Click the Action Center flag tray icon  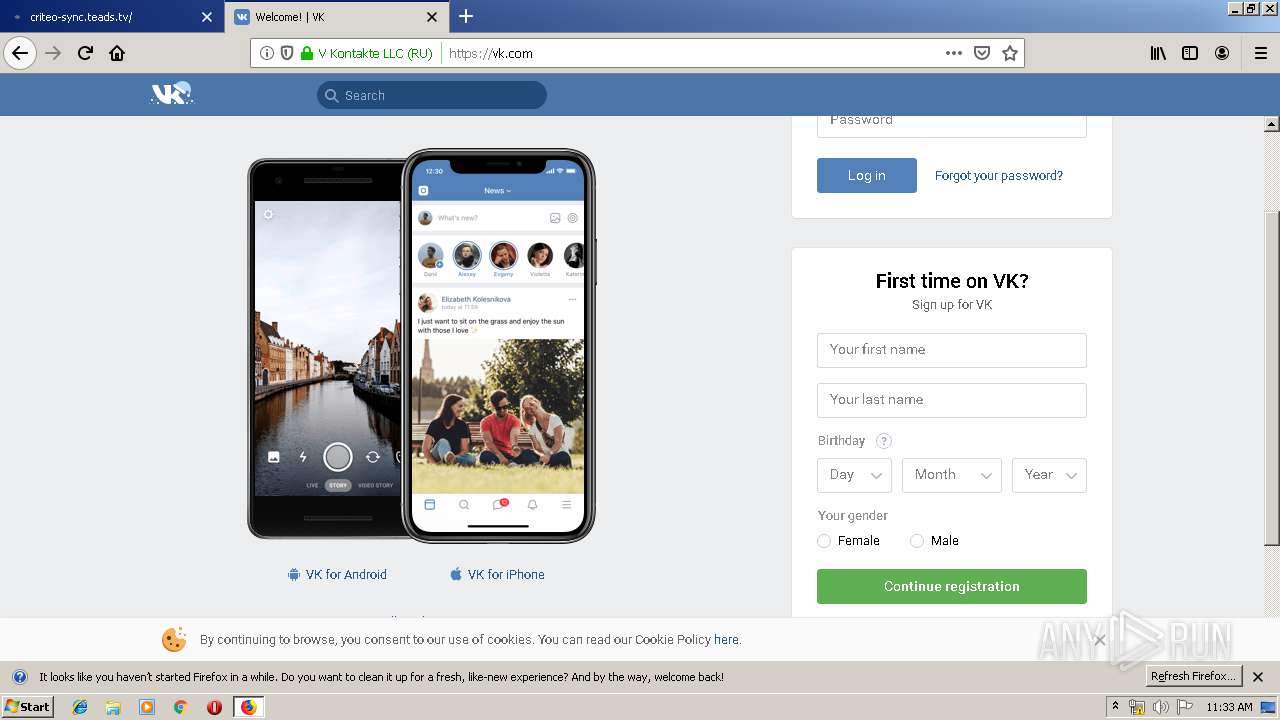tap(1184, 707)
